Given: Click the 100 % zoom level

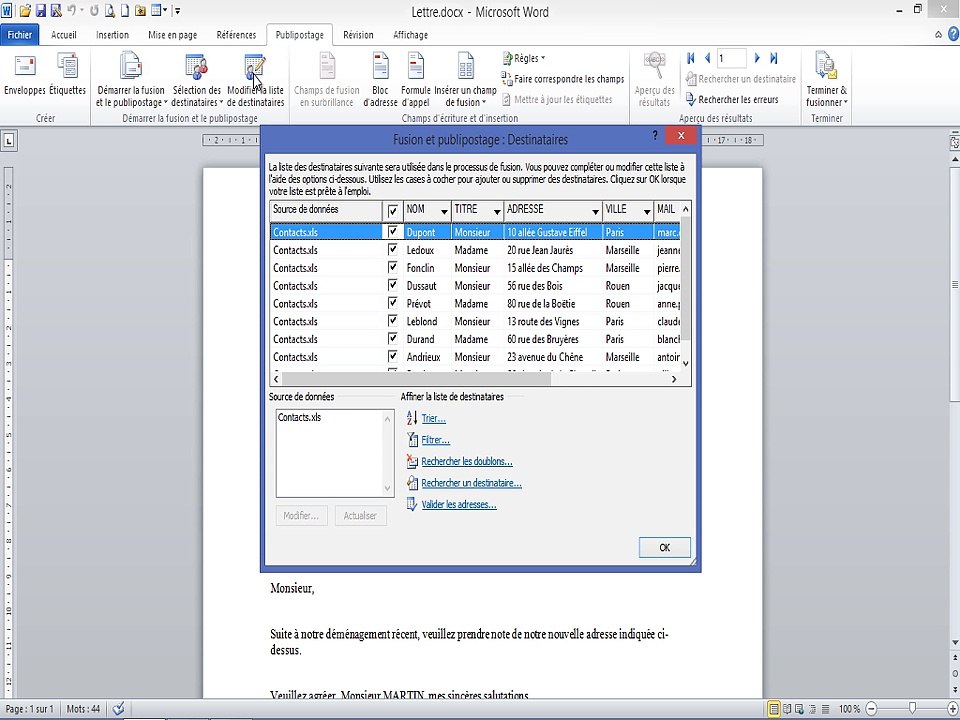Looking at the screenshot, I should pos(849,709).
